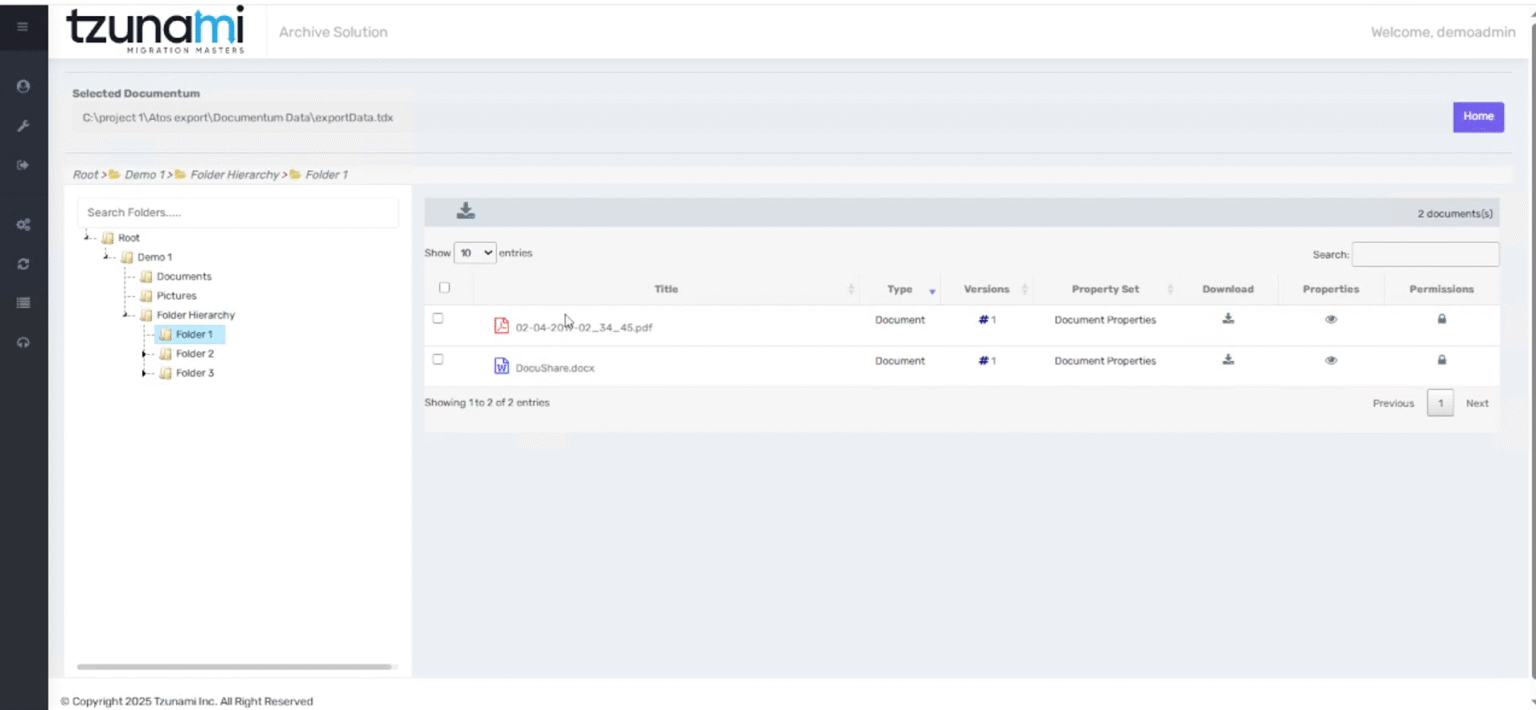Image resolution: width=1536 pixels, height=710 pixels.
Task: Download the 02-04-2019 PDF document
Action: point(1228,319)
